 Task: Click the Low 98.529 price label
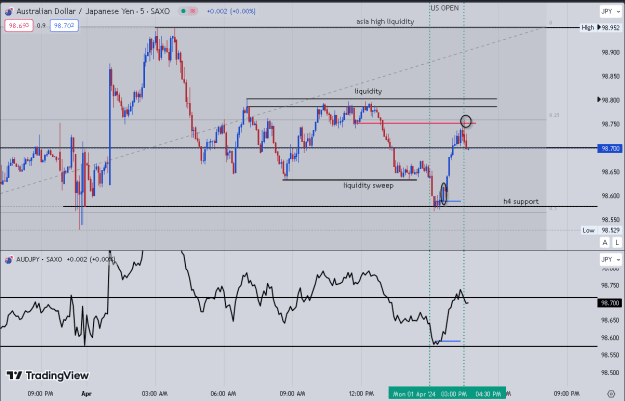point(601,230)
